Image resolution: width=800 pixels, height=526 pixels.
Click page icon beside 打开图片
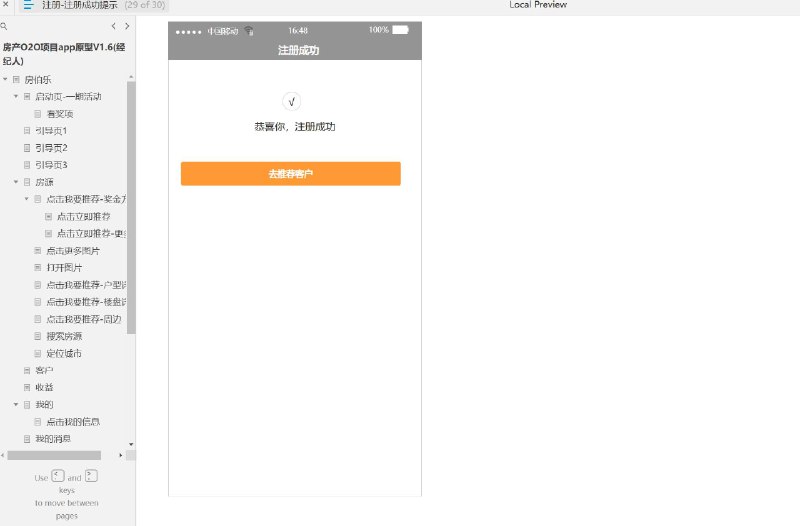(38, 267)
